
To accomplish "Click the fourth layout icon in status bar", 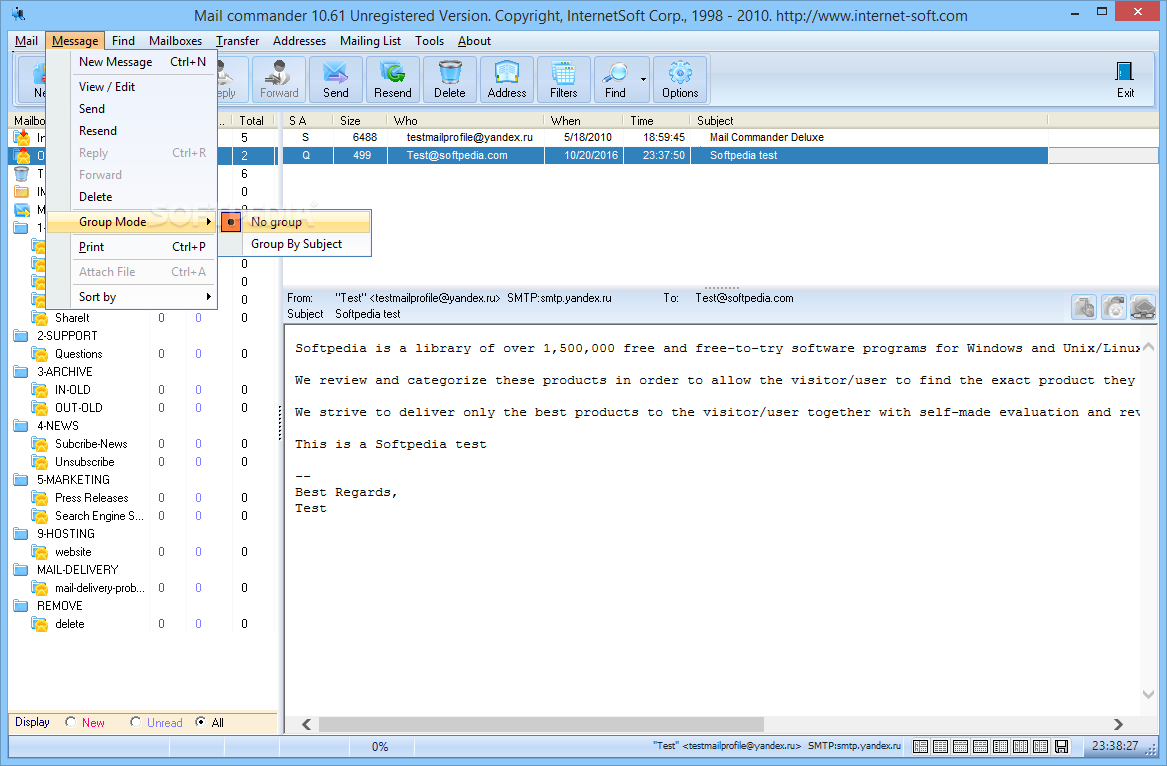I will tap(981, 746).
